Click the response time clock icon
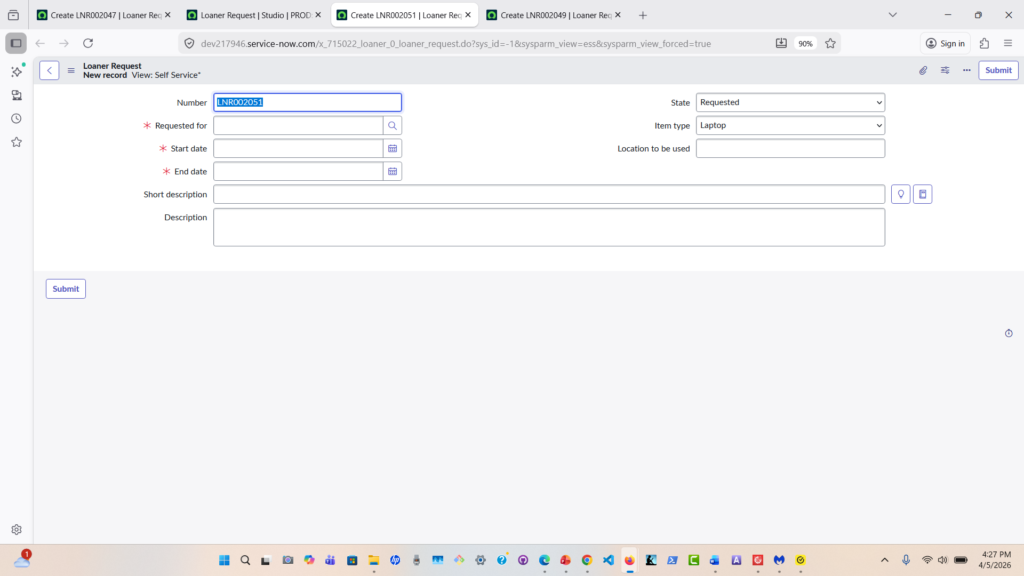The height and width of the screenshot is (576, 1024). click(1008, 333)
